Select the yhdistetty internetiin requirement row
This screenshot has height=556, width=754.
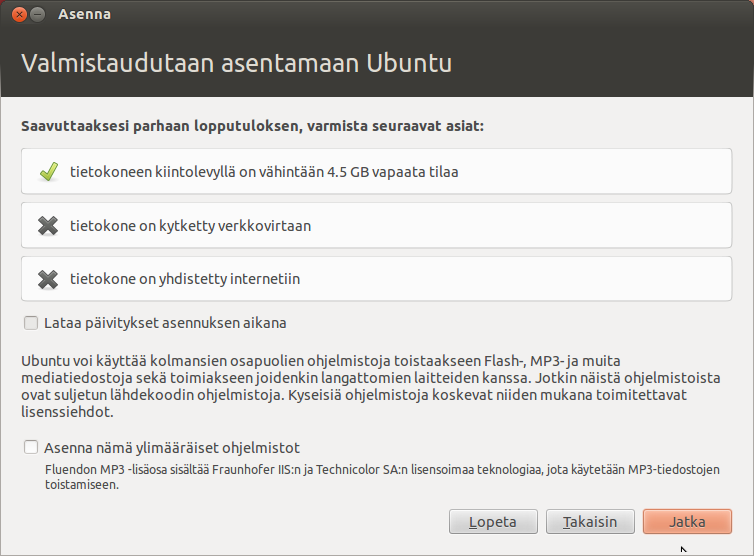tap(377, 278)
